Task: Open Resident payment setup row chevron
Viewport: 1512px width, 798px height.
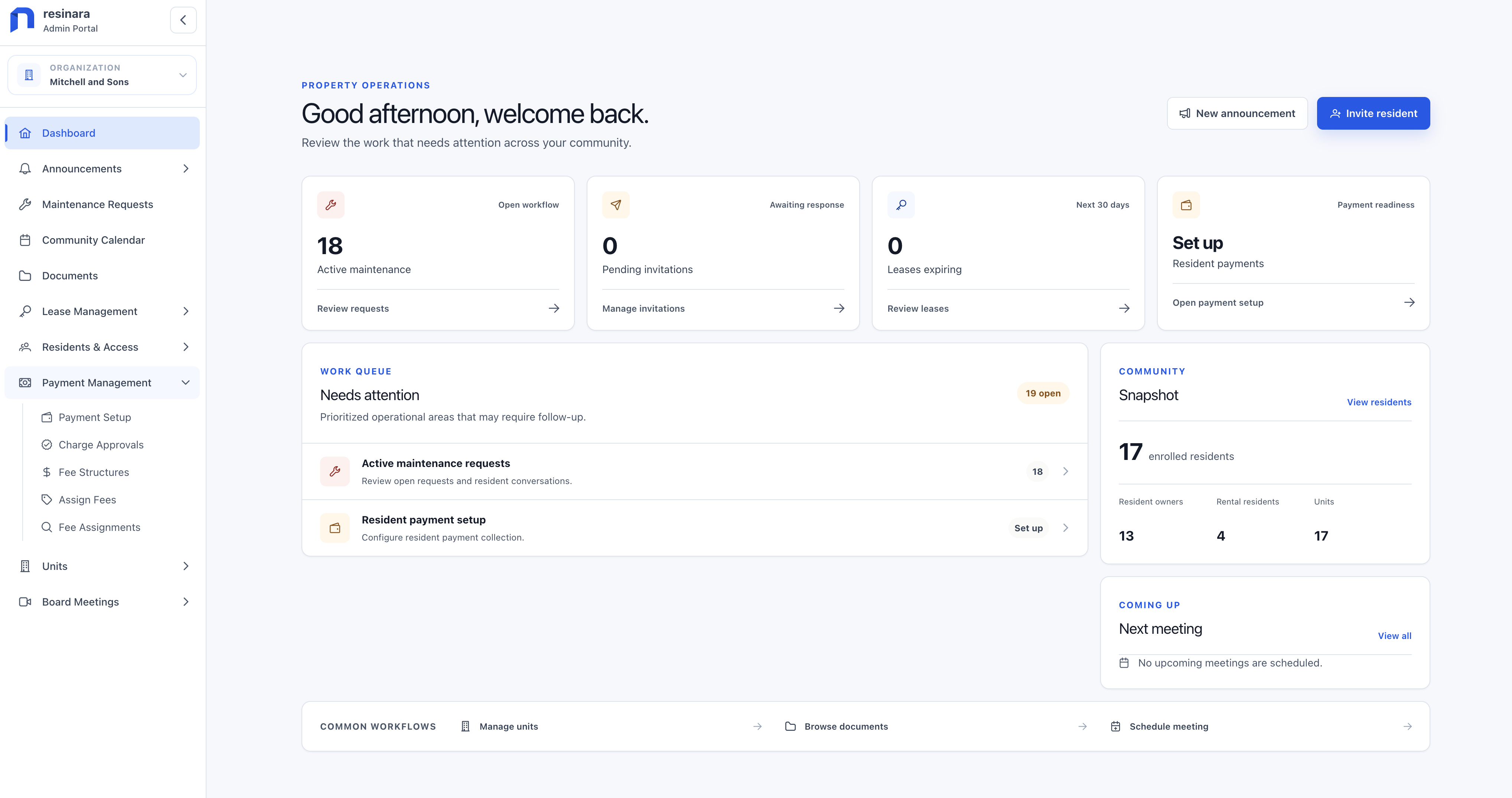Action: click(x=1066, y=528)
